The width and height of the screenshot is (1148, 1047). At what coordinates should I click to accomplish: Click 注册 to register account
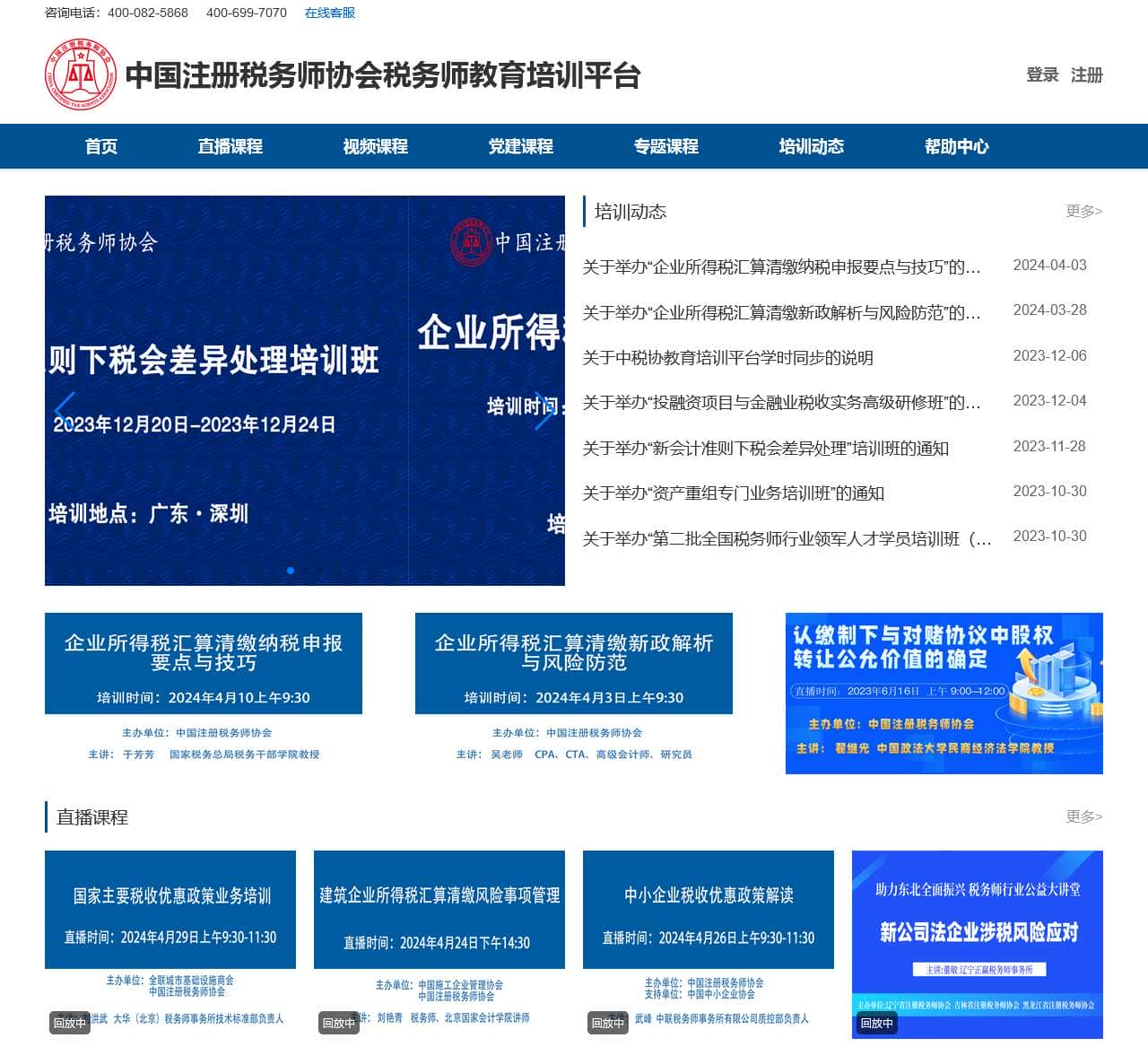1087,74
